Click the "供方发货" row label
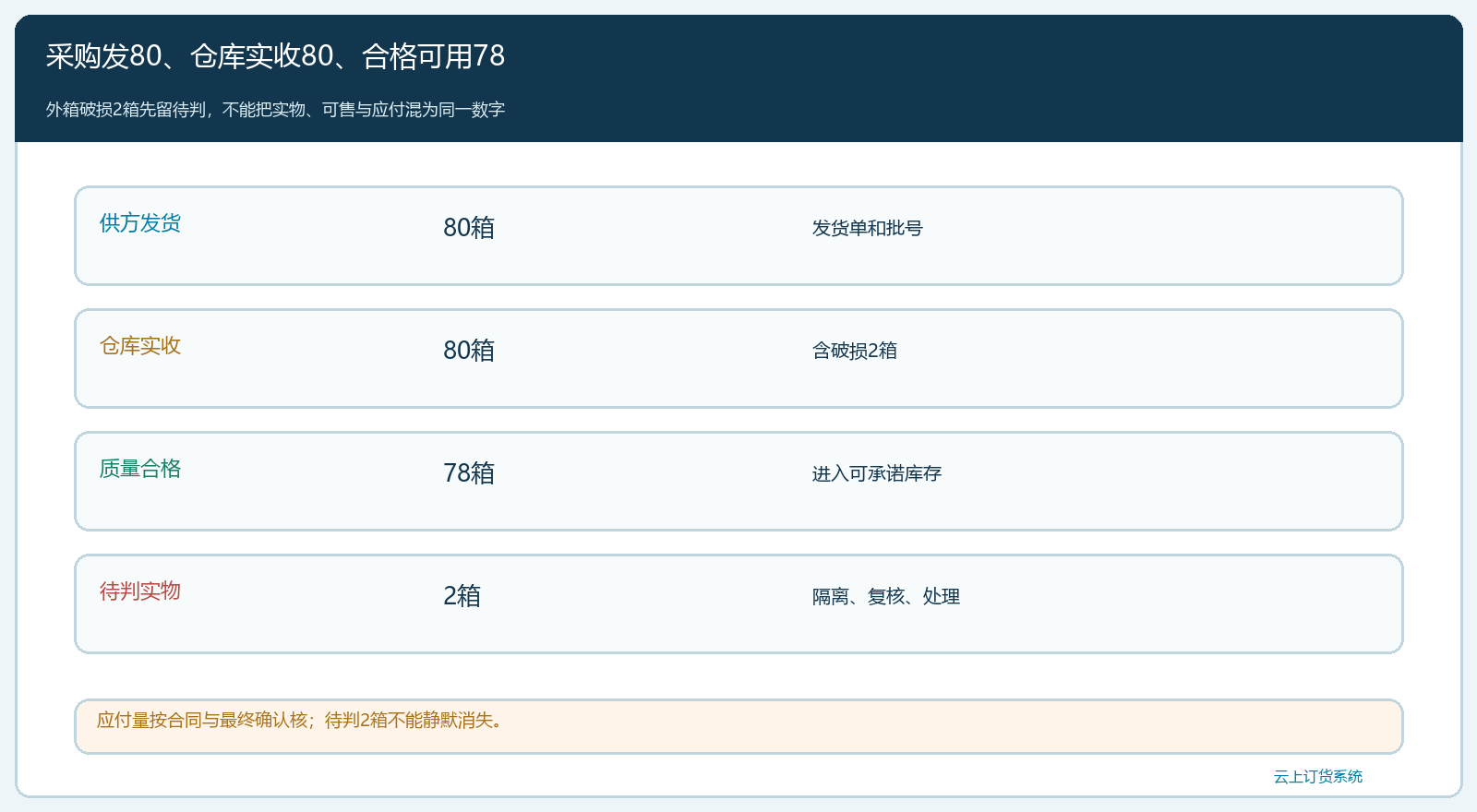Viewport: 1477px width, 812px height. [140, 223]
